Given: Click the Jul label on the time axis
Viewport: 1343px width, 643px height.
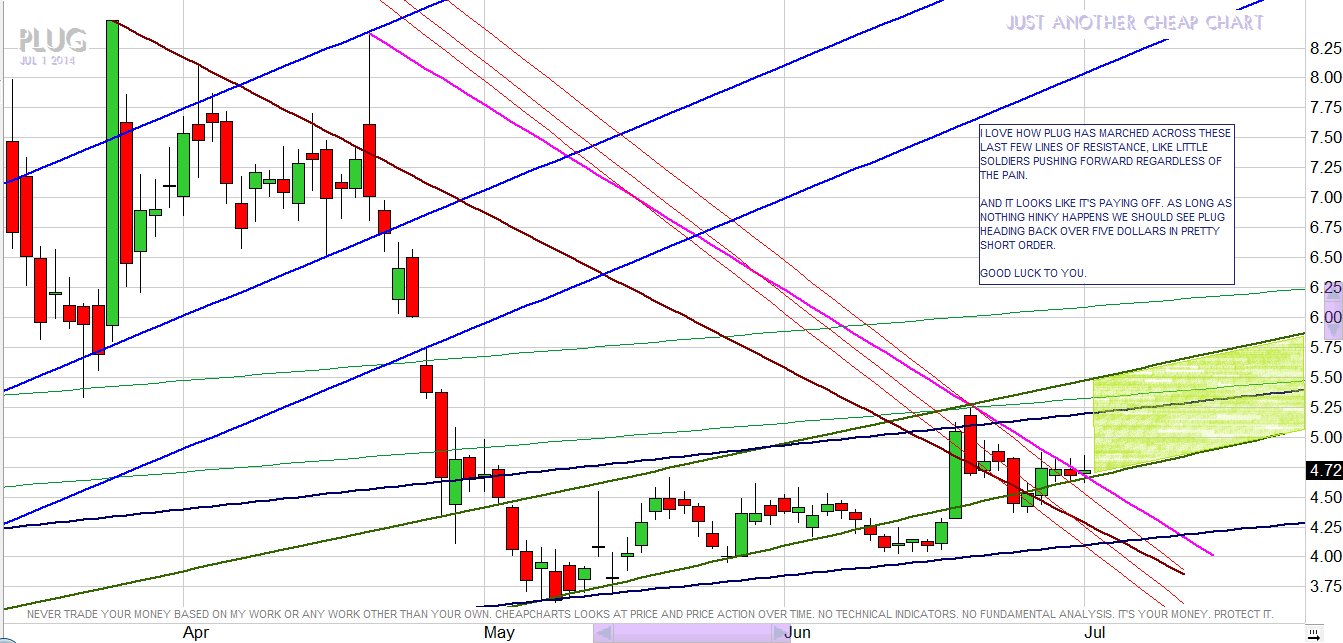Looking at the screenshot, I should click(x=1094, y=632).
